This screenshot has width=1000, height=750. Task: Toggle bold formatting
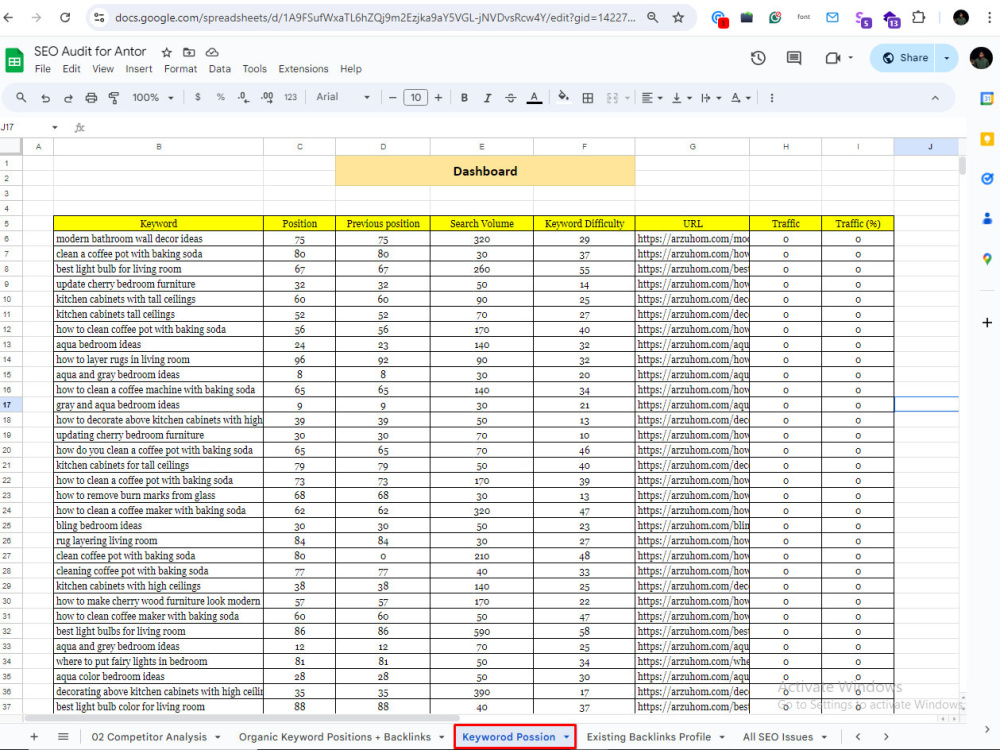464,98
